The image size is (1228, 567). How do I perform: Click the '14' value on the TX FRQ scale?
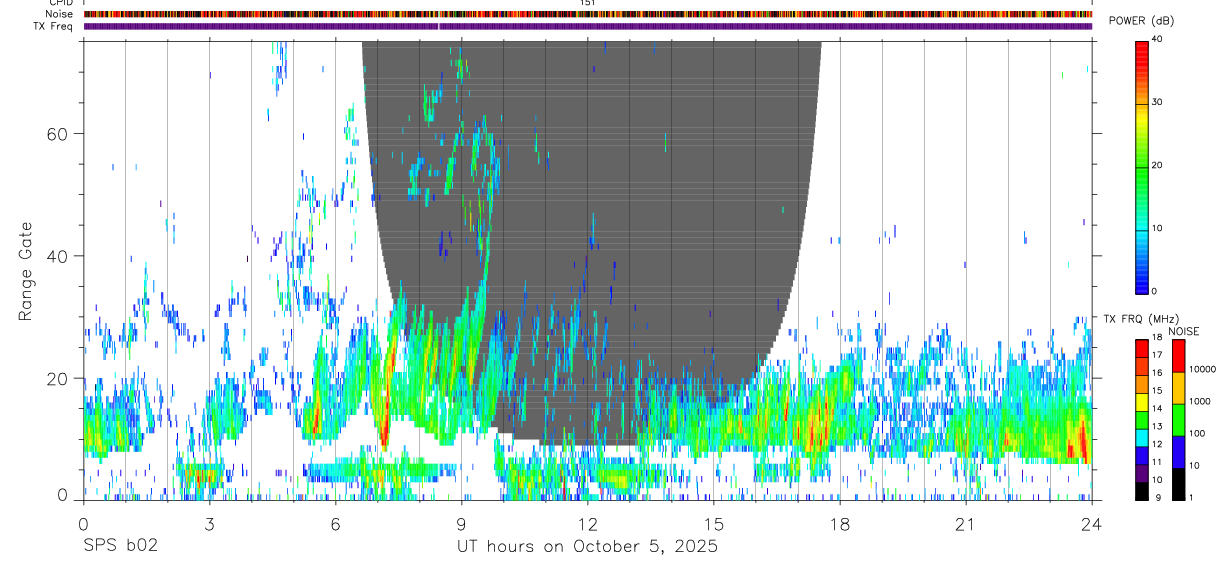tap(1156, 408)
